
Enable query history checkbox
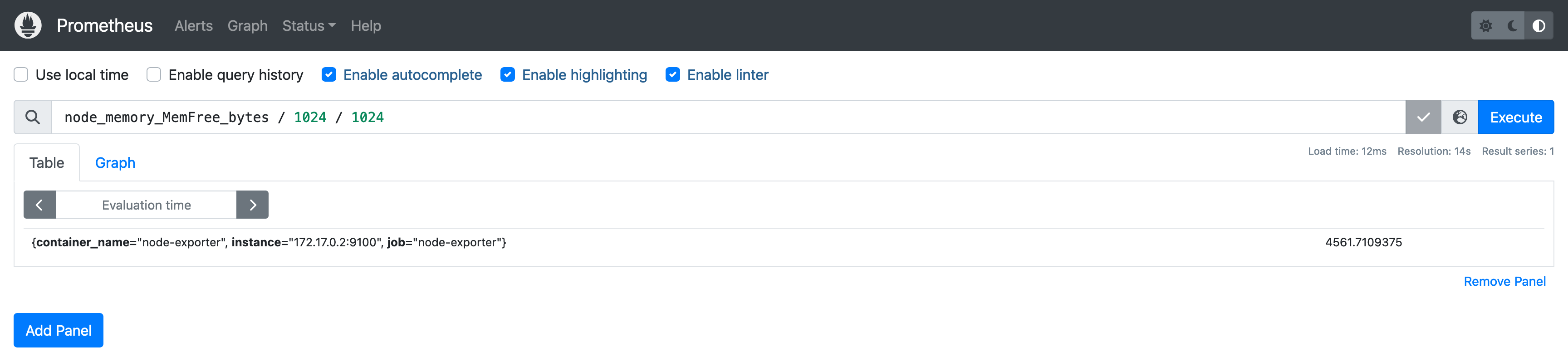154,75
